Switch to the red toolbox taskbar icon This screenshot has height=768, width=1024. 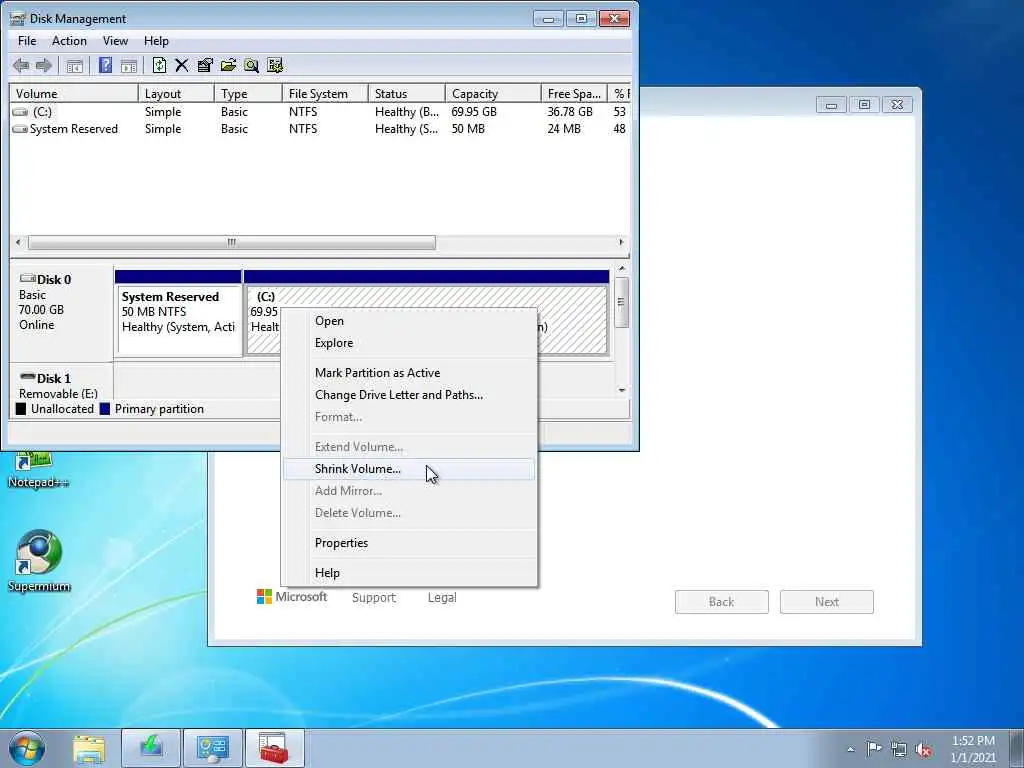point(274,748)
